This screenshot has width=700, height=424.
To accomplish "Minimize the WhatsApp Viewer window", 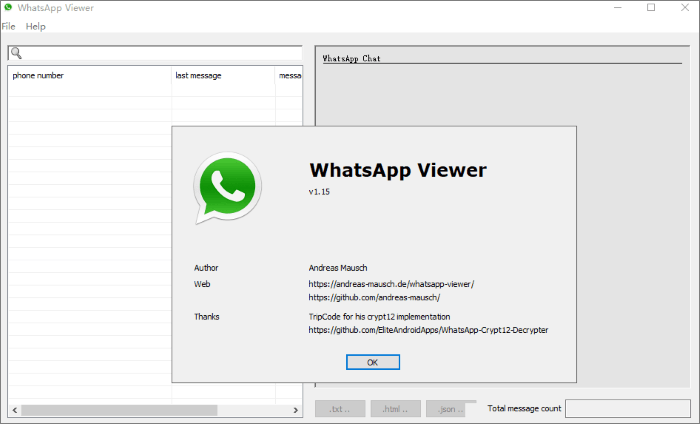I will pos(618,8).
